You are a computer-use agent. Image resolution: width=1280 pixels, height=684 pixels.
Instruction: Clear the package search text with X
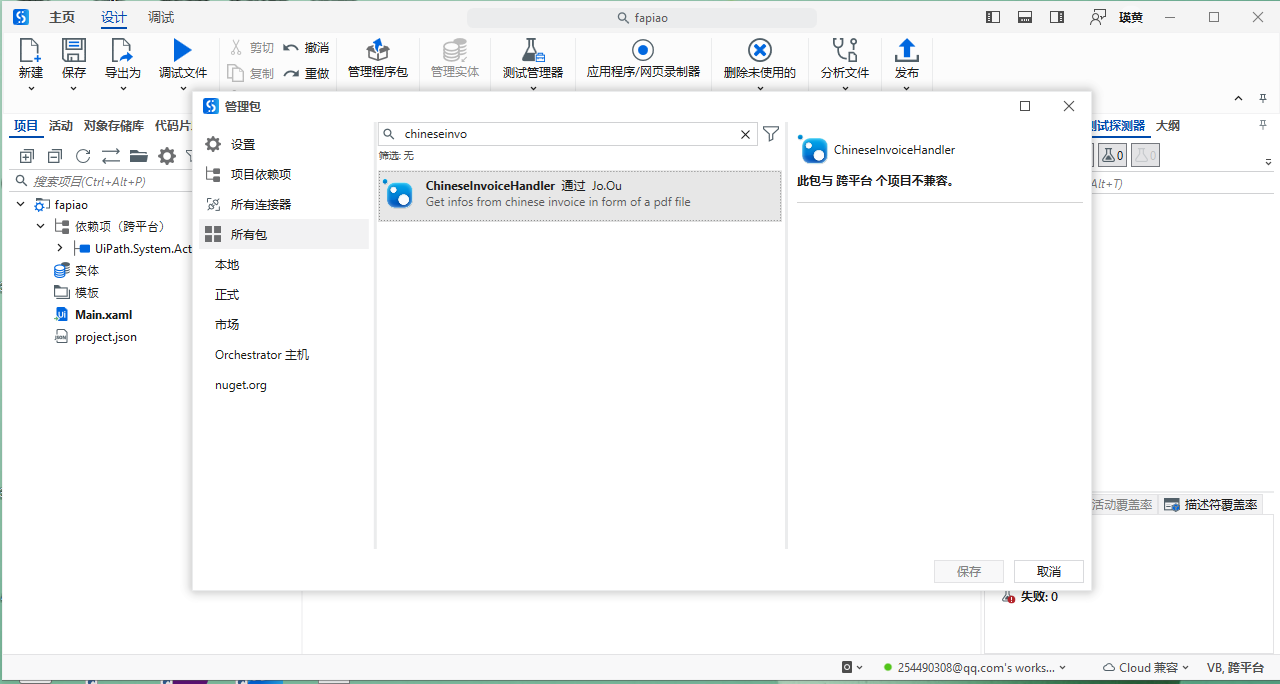coord(746,134)
